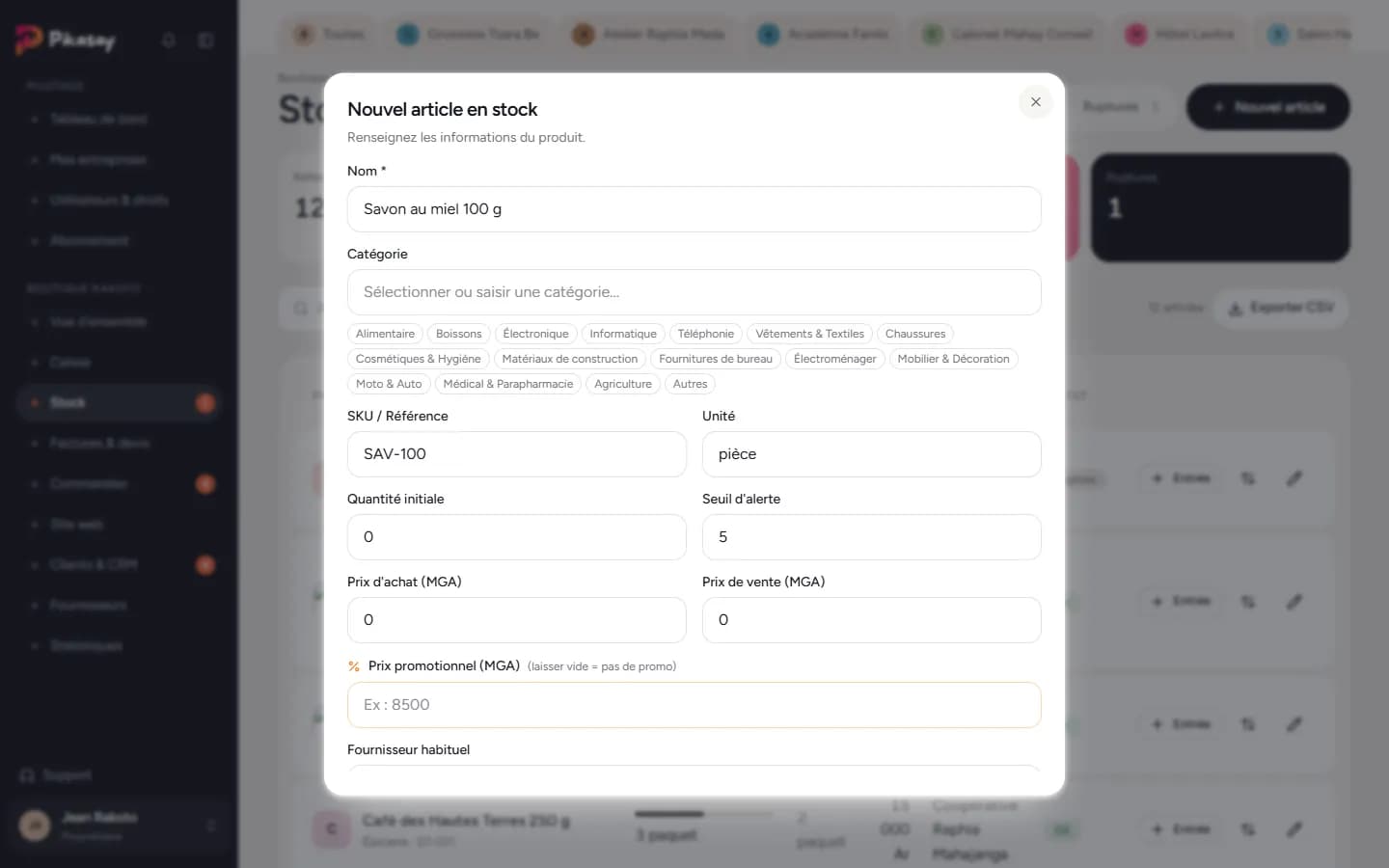Select the Alimentaire category chip
This screenshot has width=1389, height=868.
(x=385, y=334)
